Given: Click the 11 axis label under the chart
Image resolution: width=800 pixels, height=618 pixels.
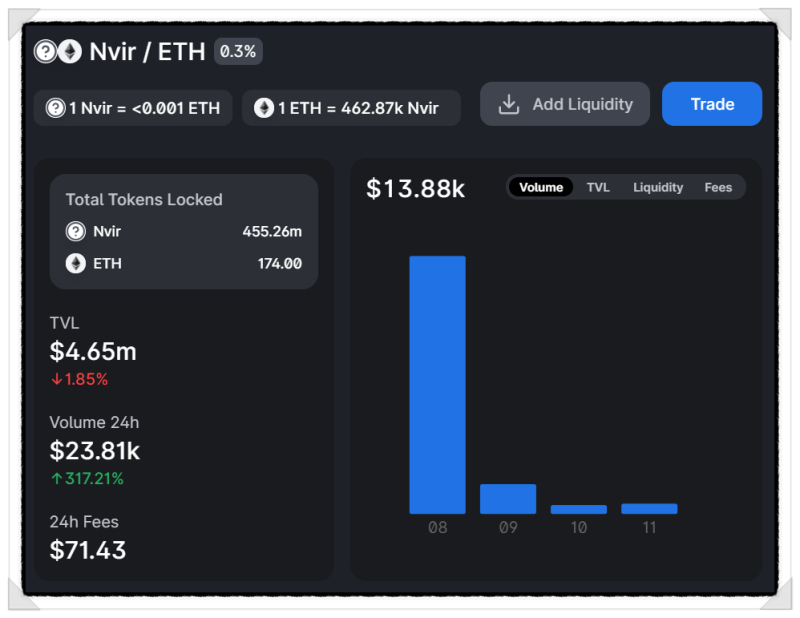Looking at the screenshot, I should (x=649, y=527).
